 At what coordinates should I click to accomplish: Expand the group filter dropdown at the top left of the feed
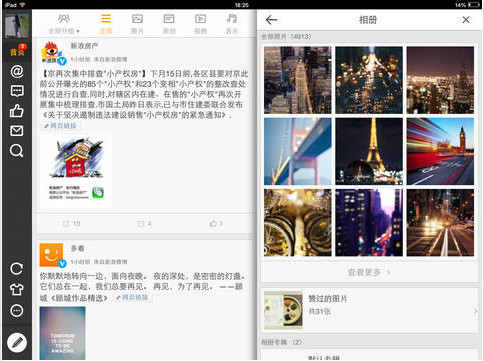click(64, 24)
